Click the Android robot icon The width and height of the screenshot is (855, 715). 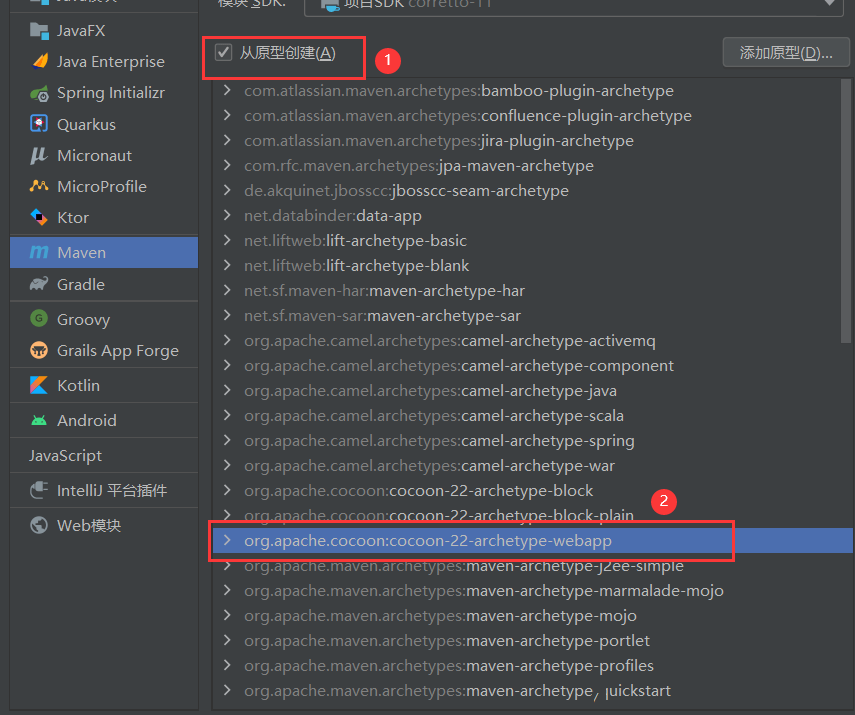(39, 420)
